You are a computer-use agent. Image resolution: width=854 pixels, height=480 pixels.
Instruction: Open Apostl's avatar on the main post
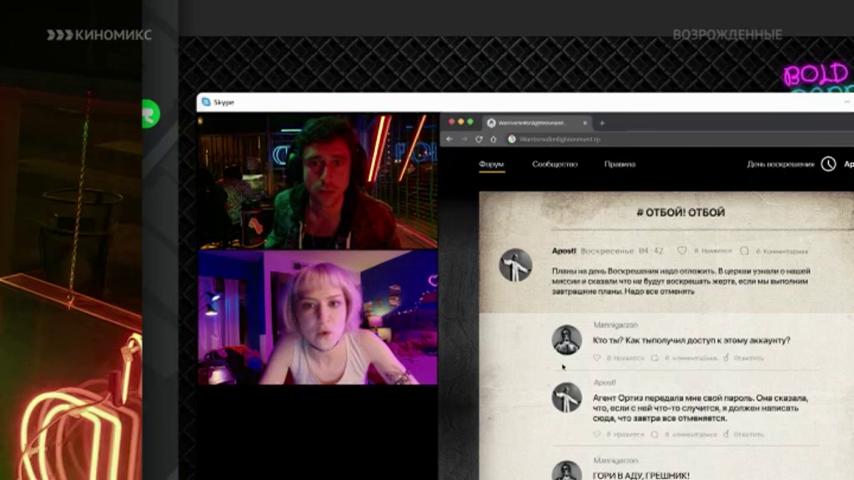pyautogui.click(x=515, y=265)
